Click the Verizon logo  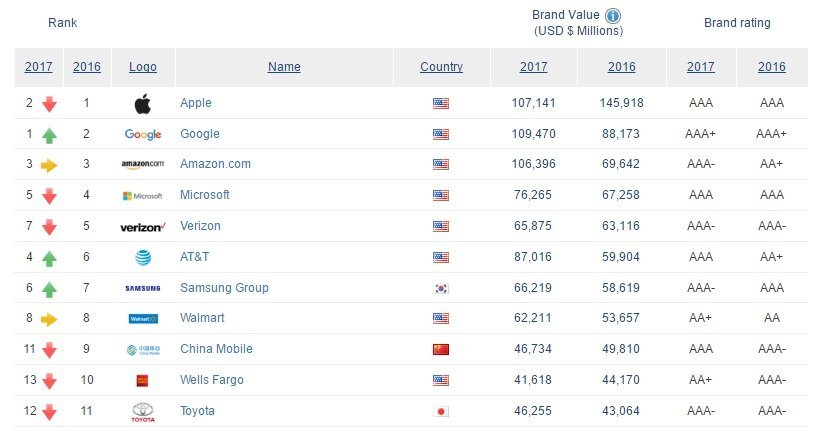pos(142,226)
